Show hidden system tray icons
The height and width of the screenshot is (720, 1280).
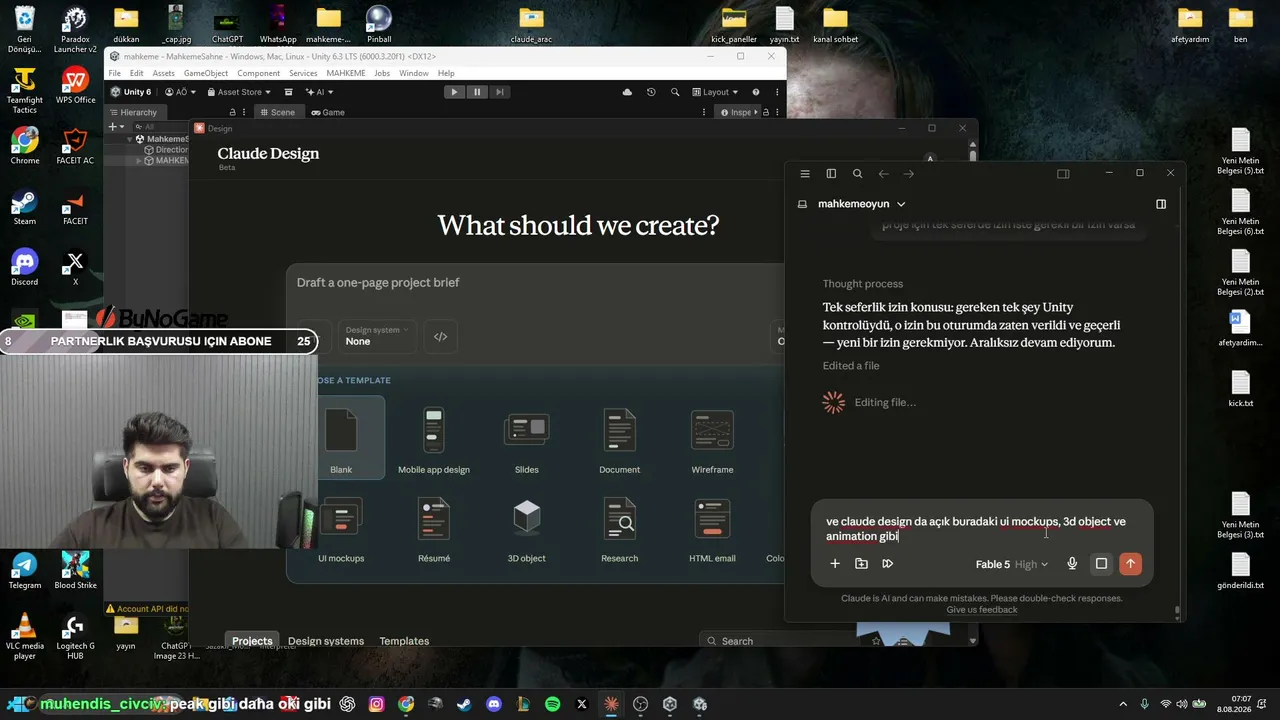[x=1123, y=704]
